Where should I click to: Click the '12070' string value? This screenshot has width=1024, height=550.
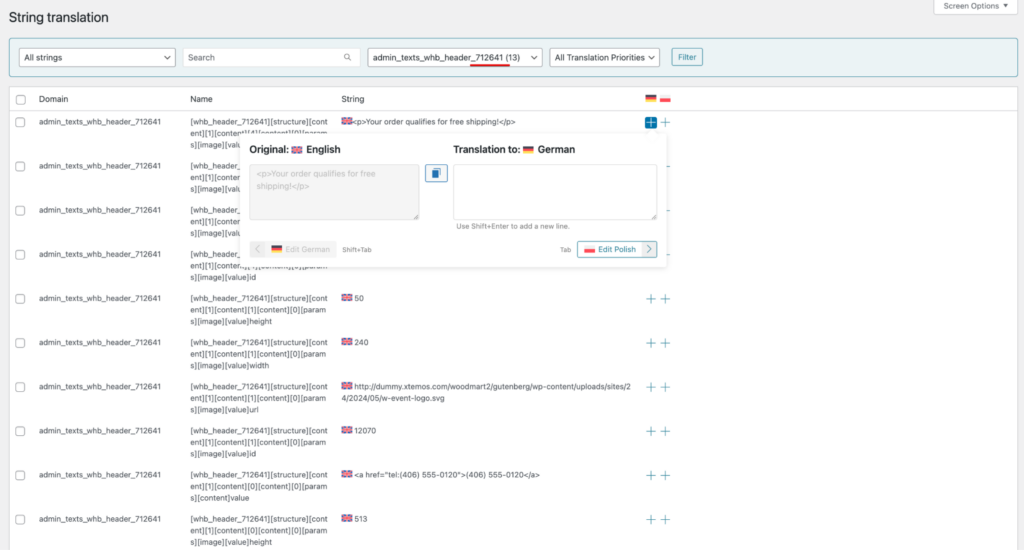[364, 430]
